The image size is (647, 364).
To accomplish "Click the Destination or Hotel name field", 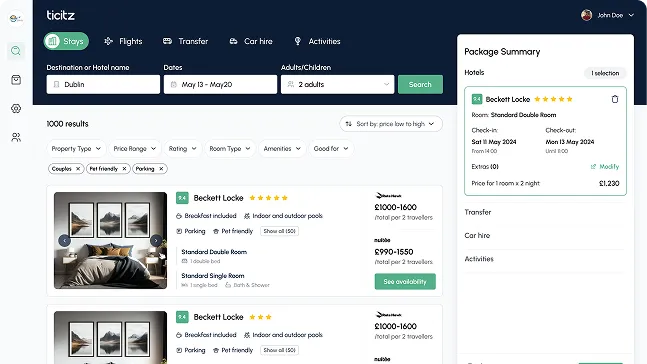I will click(103, 85).
